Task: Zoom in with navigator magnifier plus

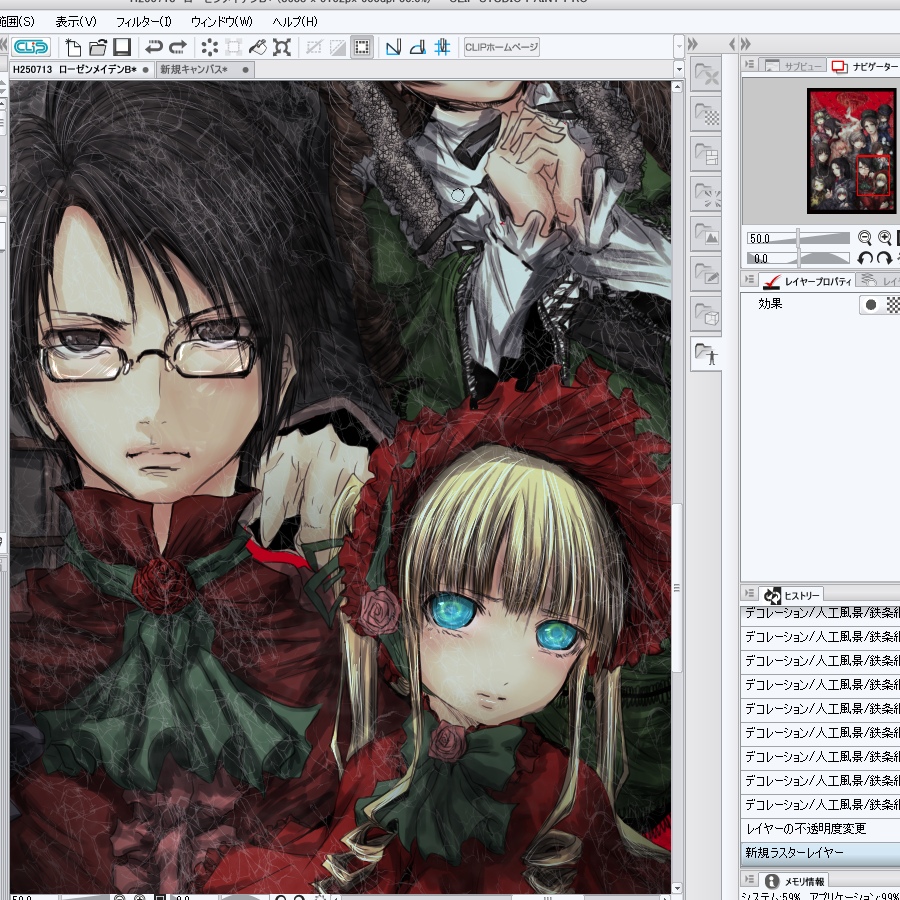Action: (x=885, y=237)
